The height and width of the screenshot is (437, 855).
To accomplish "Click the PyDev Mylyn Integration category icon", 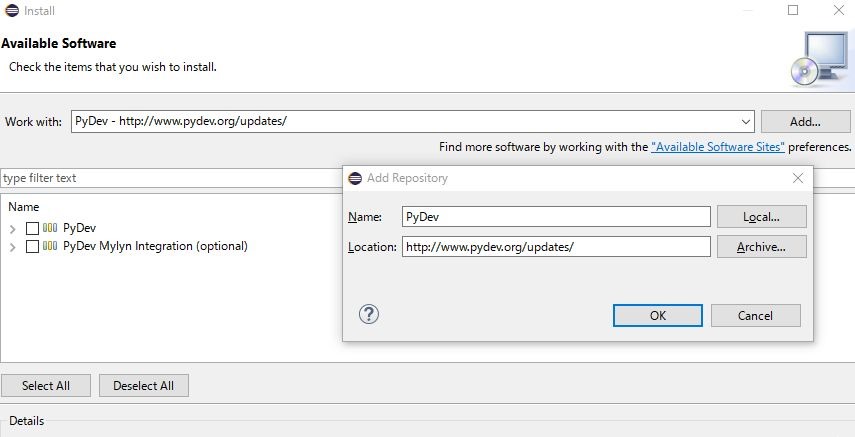I will [x=50, y=246].
